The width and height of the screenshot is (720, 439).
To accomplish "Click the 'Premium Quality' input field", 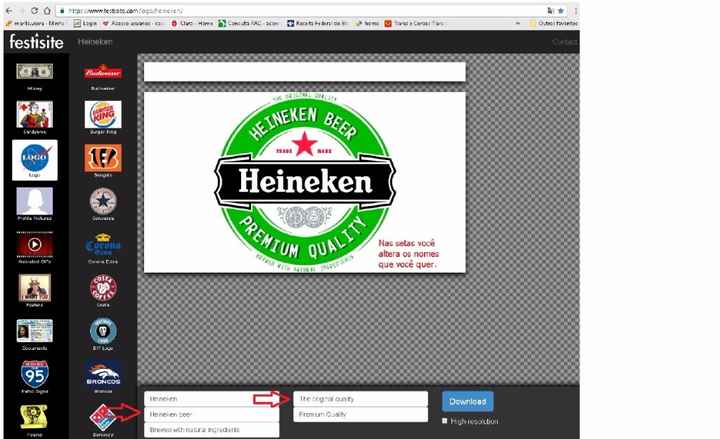I will [x=360, y=414].
